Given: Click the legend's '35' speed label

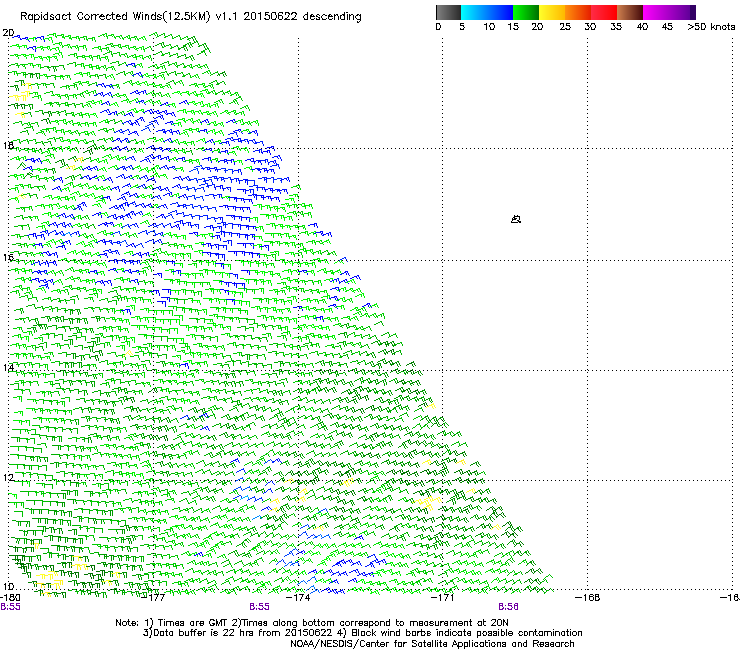Looking at the screenshot, I should (x=616, y=27).
